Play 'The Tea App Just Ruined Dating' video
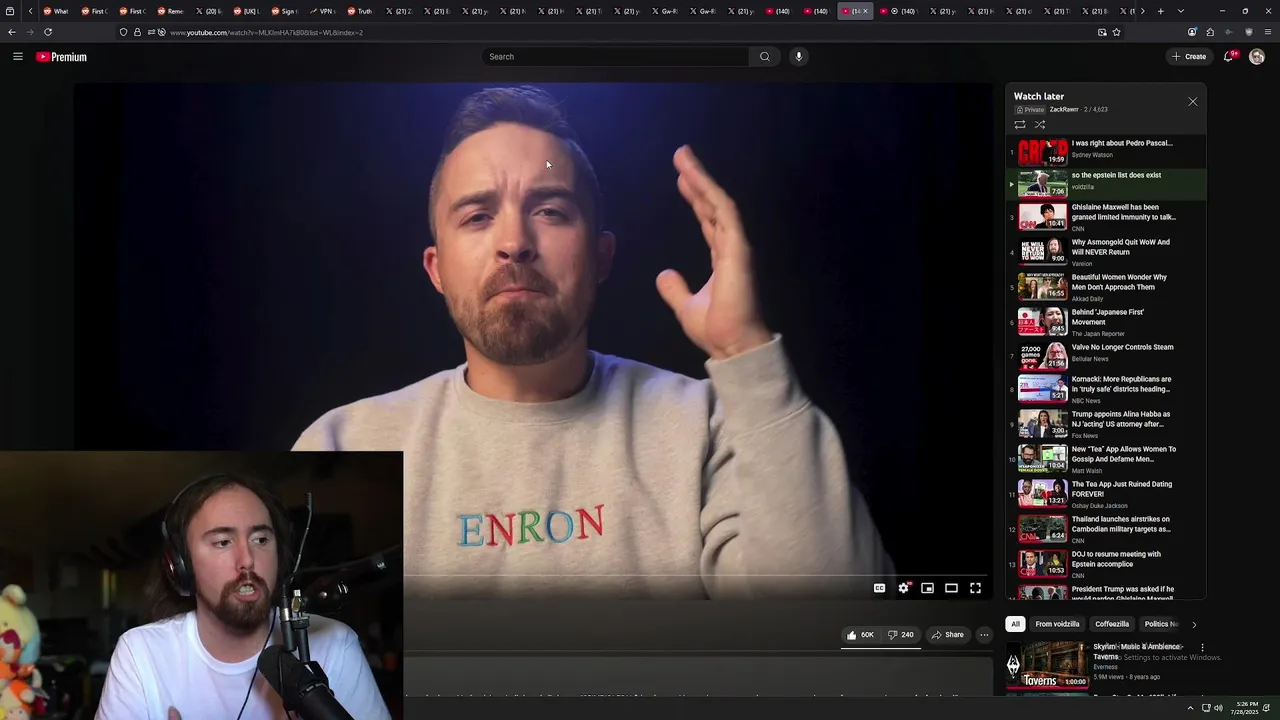The width and height of the screenshot is (1280, 720). (1106, 494)
